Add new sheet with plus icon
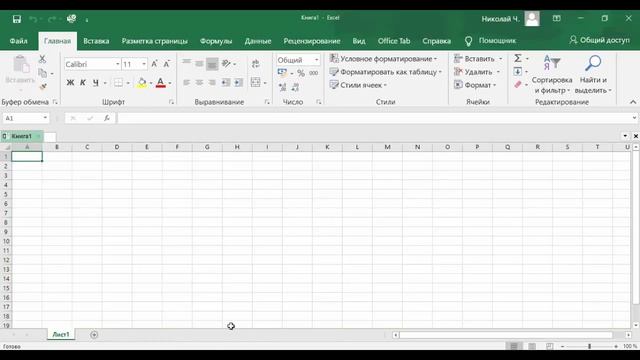Image resolution: width=640 pixels, height=360 pixels. 94,335
